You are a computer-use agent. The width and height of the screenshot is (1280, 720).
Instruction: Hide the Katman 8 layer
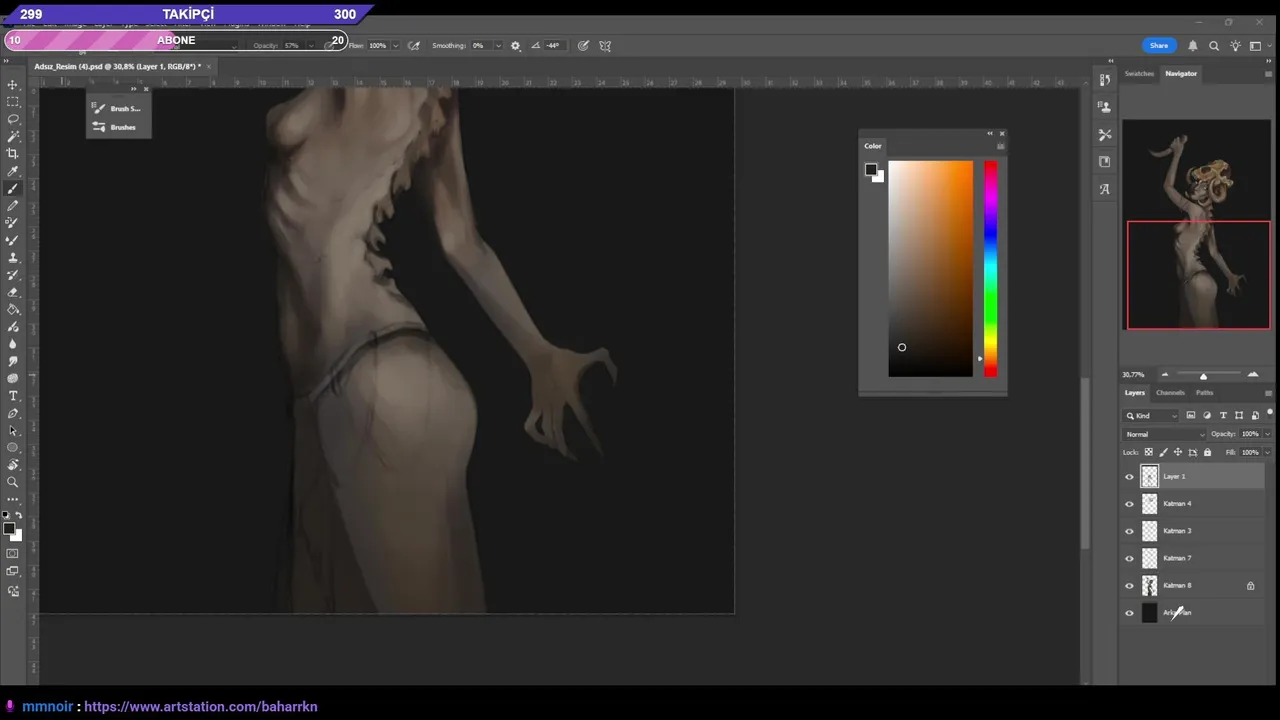(1130, 586)
